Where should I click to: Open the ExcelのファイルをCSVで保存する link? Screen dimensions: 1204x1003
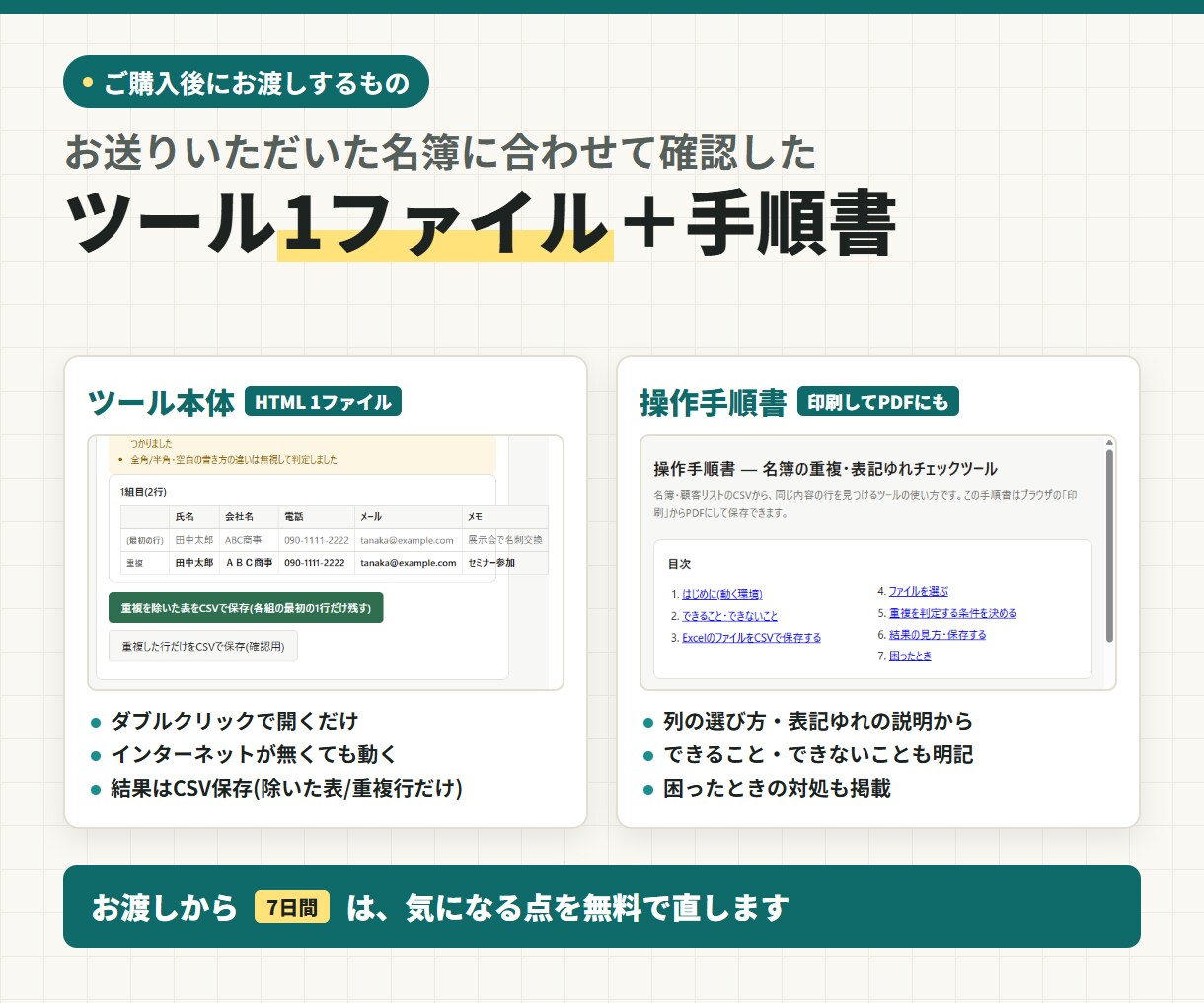coord(751,638)
